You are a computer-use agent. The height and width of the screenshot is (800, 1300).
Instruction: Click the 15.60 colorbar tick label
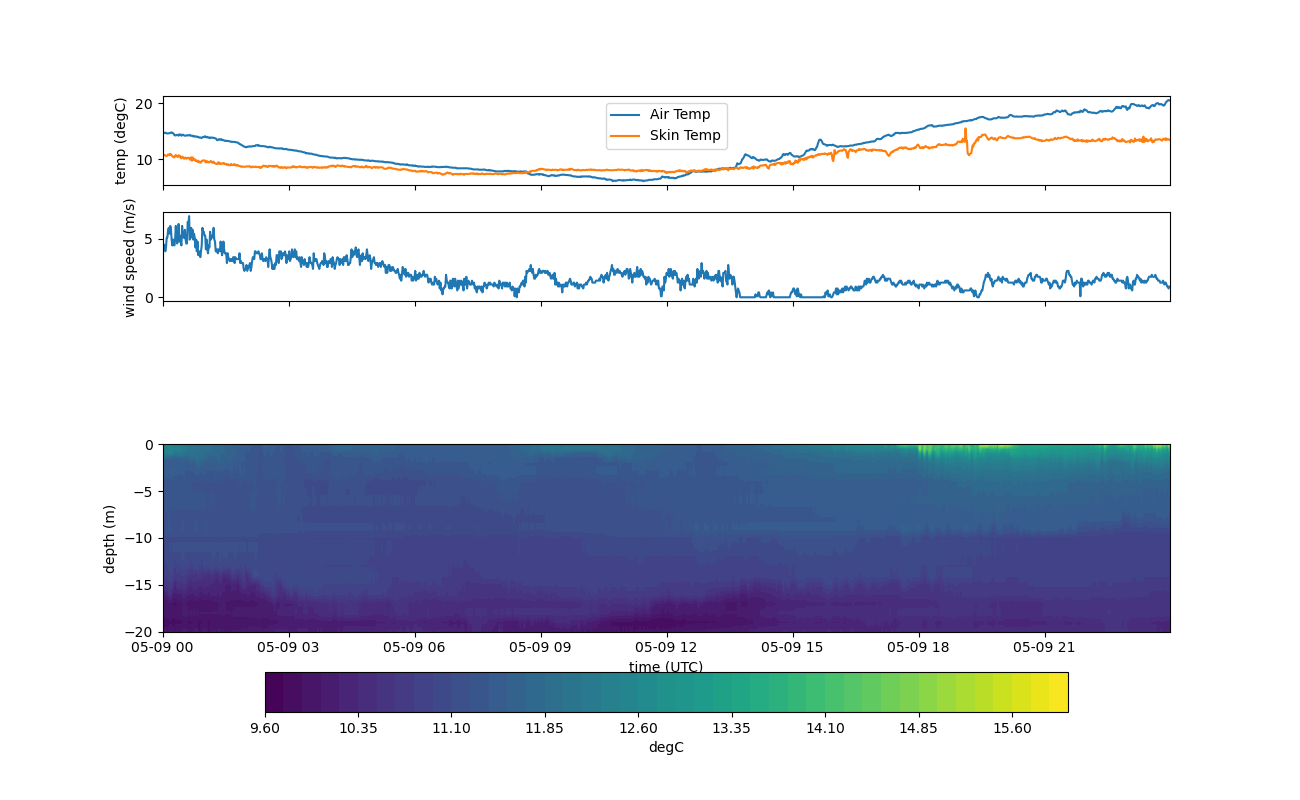[1012, 728]
